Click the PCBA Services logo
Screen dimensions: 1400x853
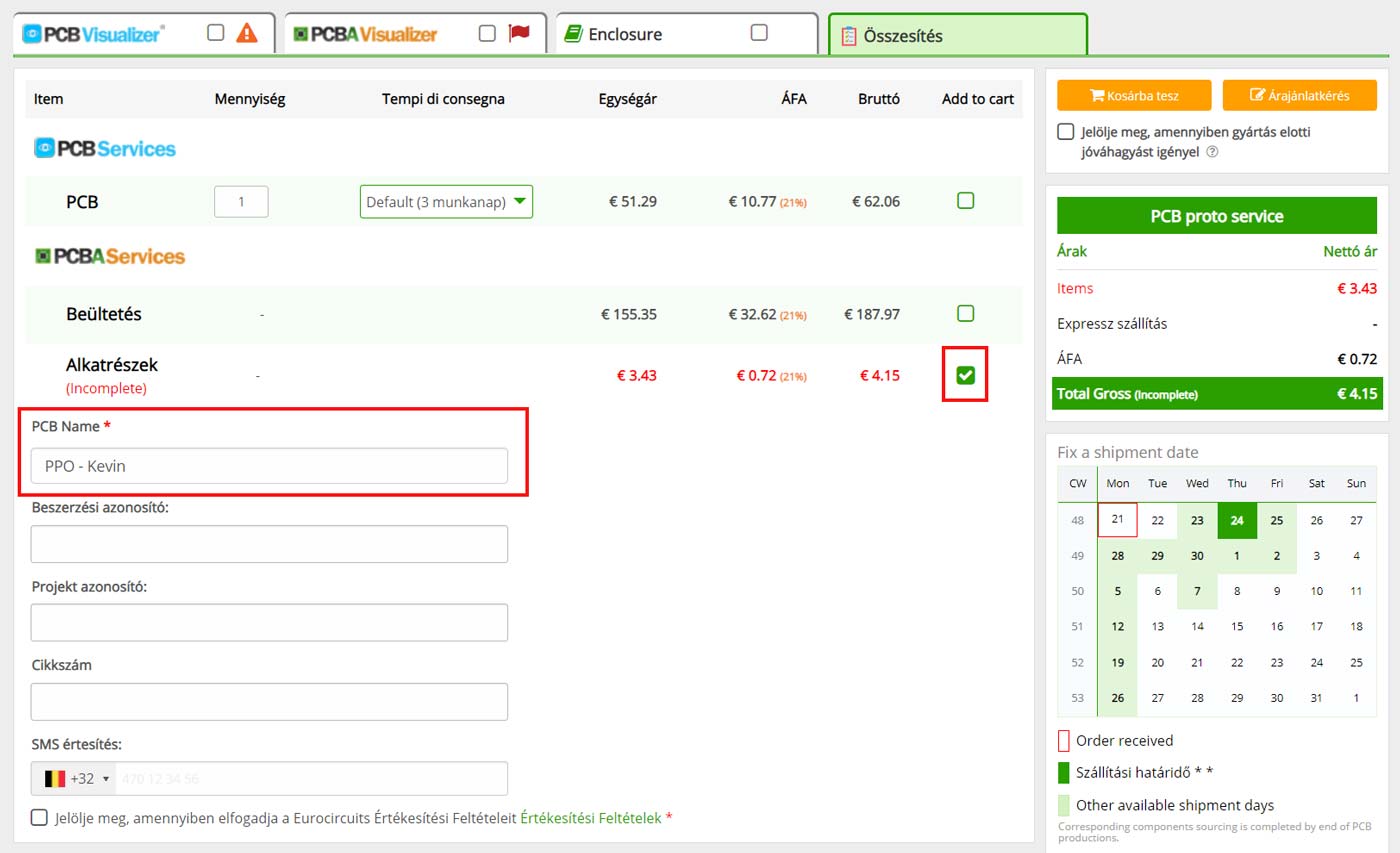click(x=110, y=256)
